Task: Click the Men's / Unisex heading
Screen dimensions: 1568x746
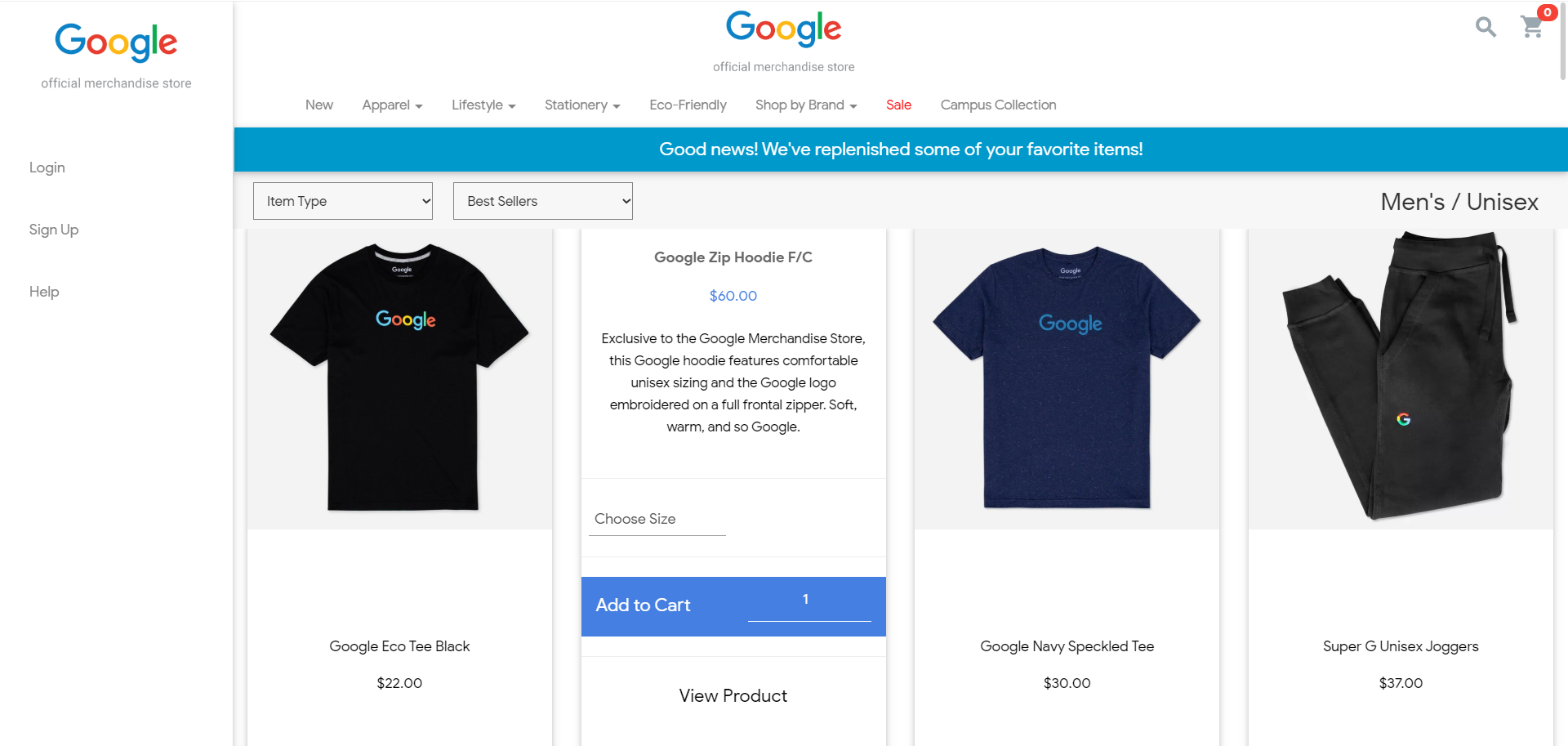Action: click(x=1459, y=202)
